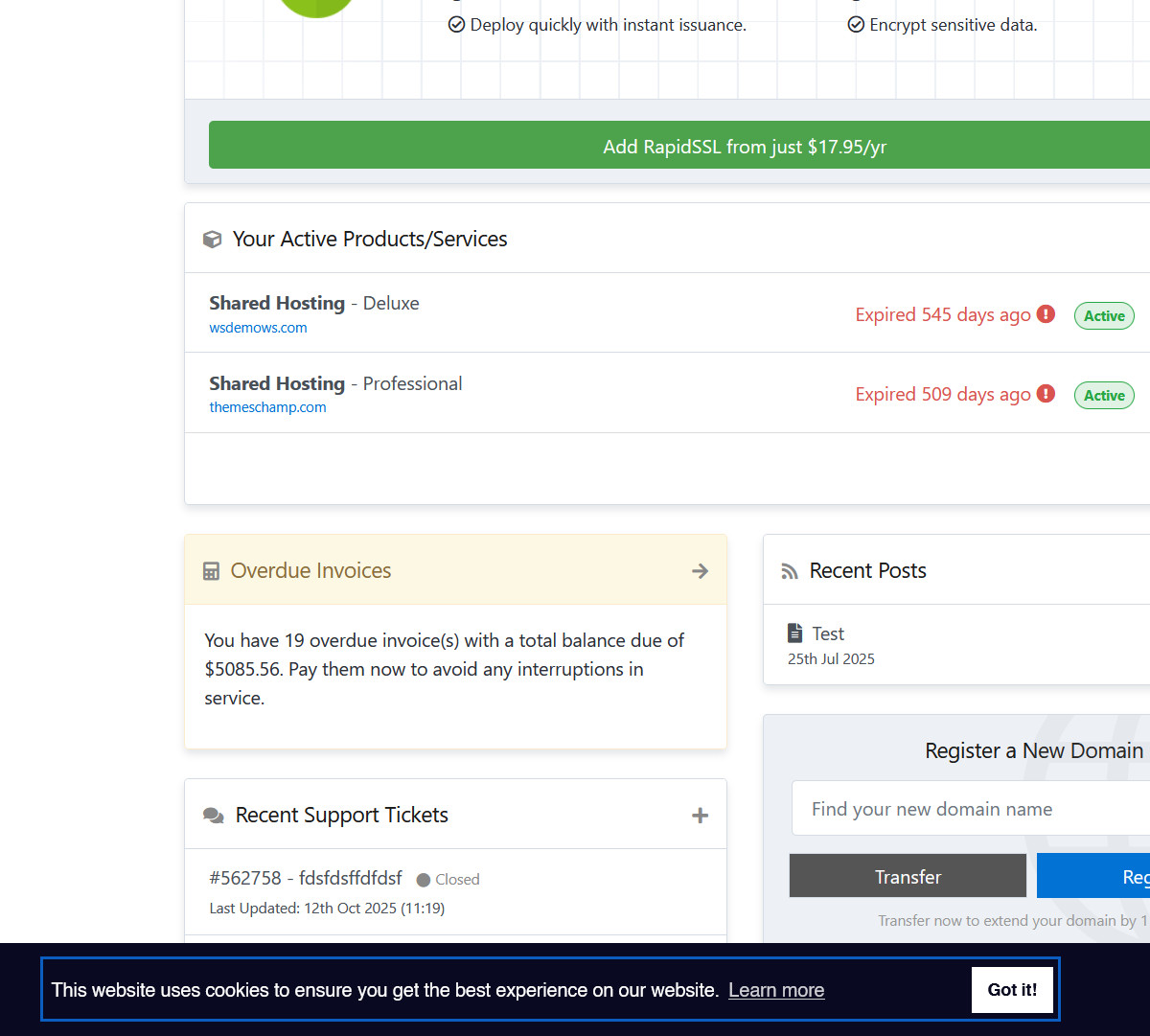Open support ticket #562758
Viewport: 1150px width, 1036px height.
tap(305, 879)
